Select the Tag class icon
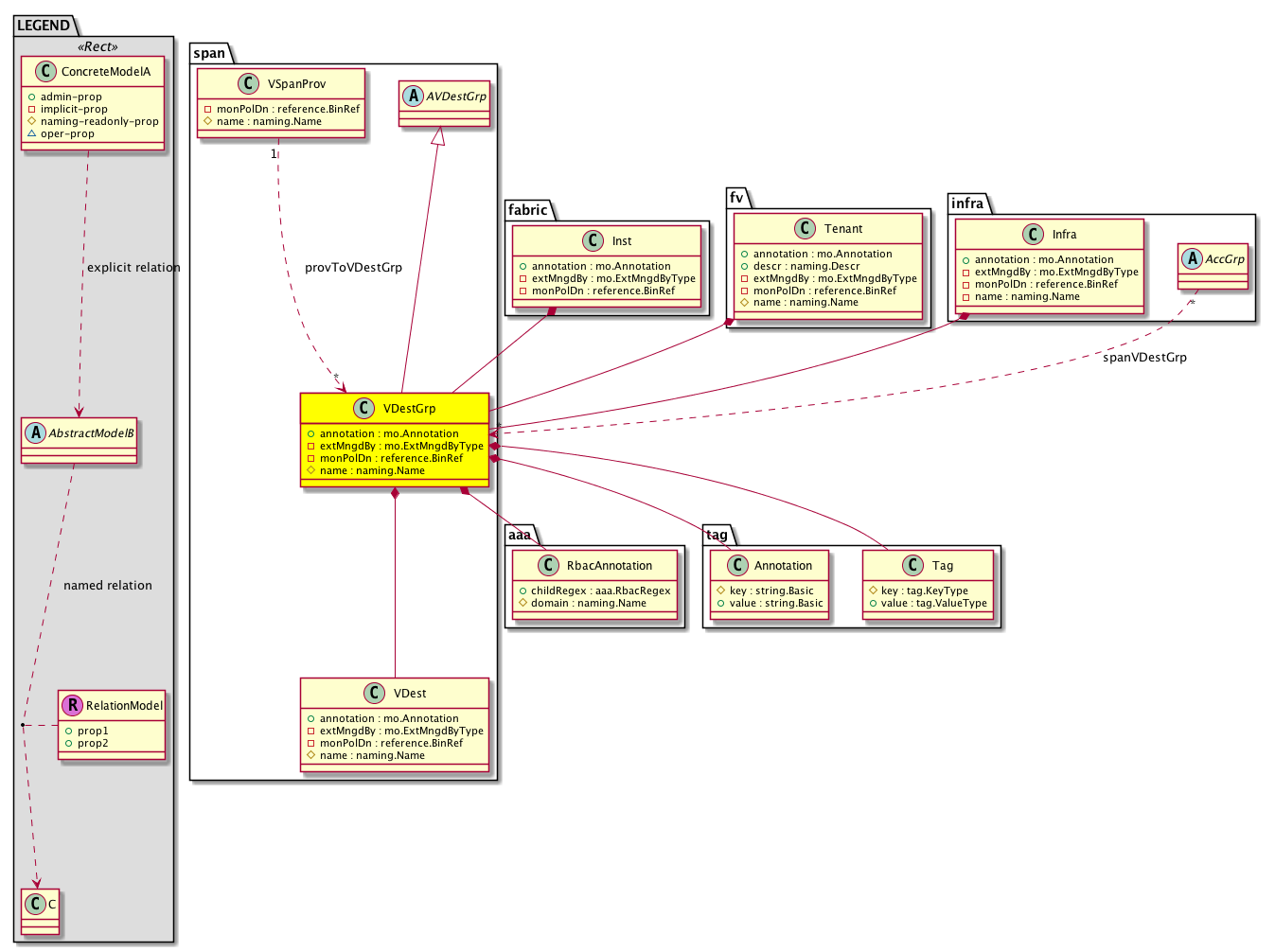Screen dimensions: 1275x952 point(913,566)
